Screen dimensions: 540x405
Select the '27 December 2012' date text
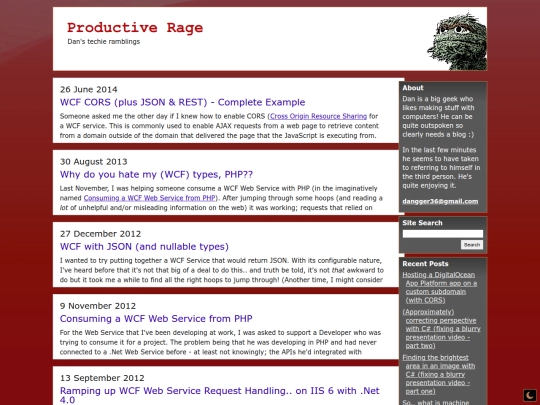tap(101, 234)
